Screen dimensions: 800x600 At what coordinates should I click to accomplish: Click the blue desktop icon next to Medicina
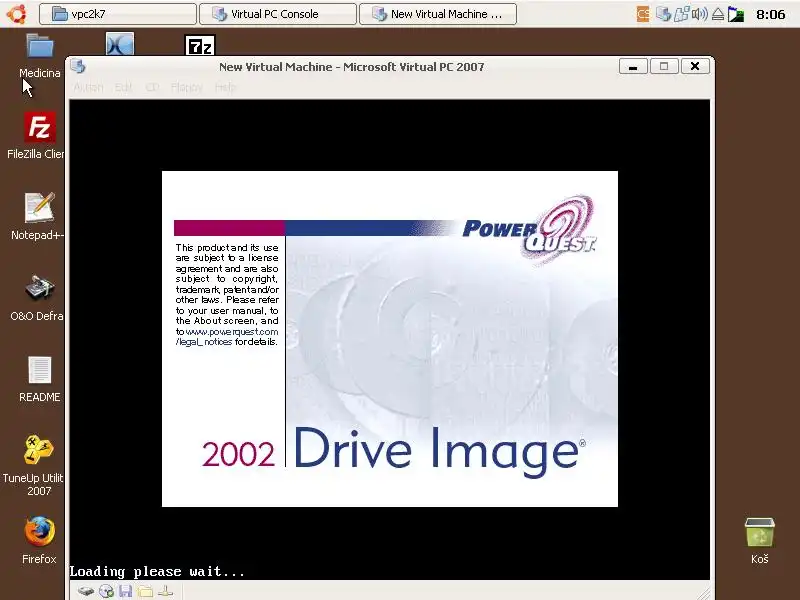[x=120, y=44]
